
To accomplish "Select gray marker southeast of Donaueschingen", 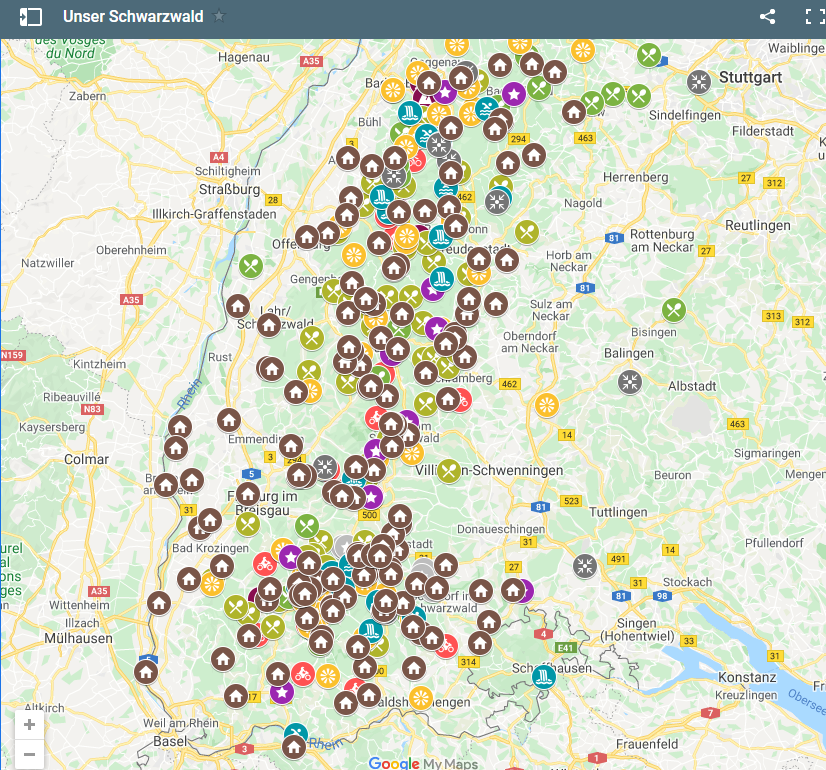I will pos(585,566).
